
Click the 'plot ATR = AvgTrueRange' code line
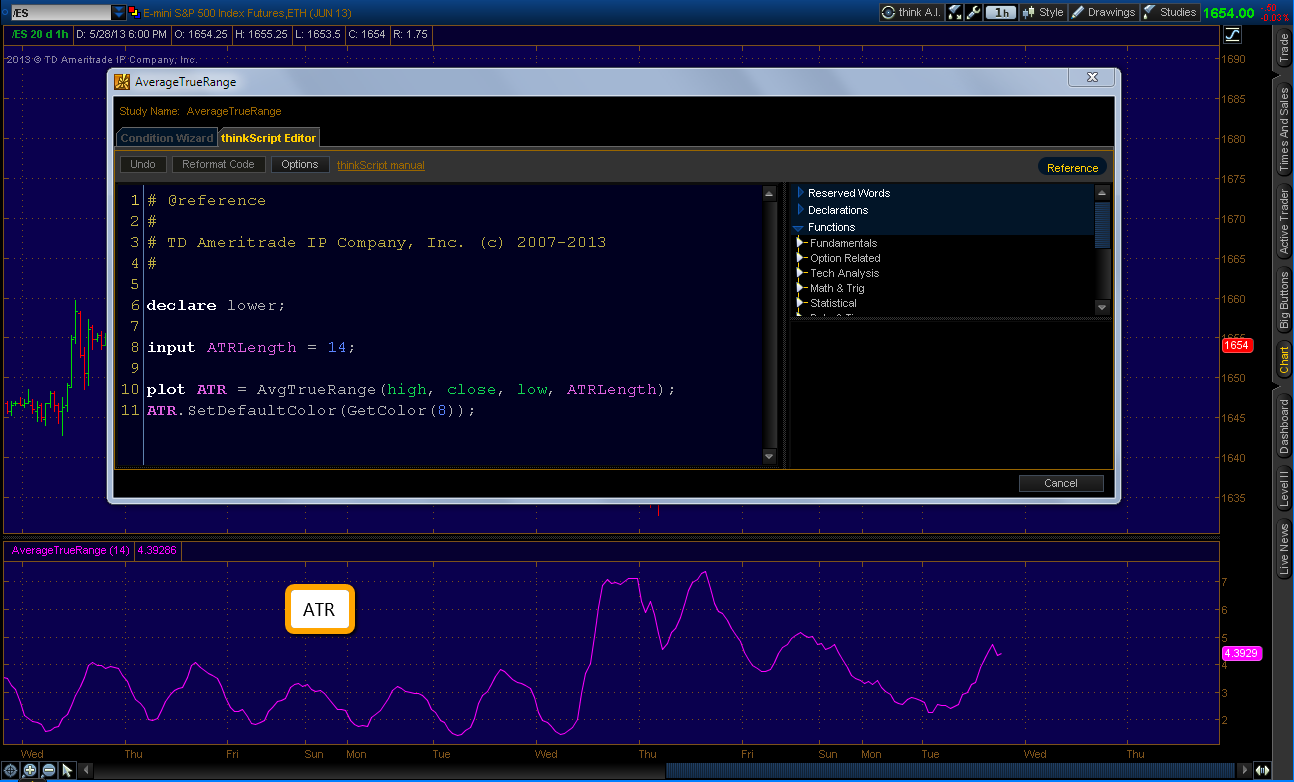[x=411, y=389]
